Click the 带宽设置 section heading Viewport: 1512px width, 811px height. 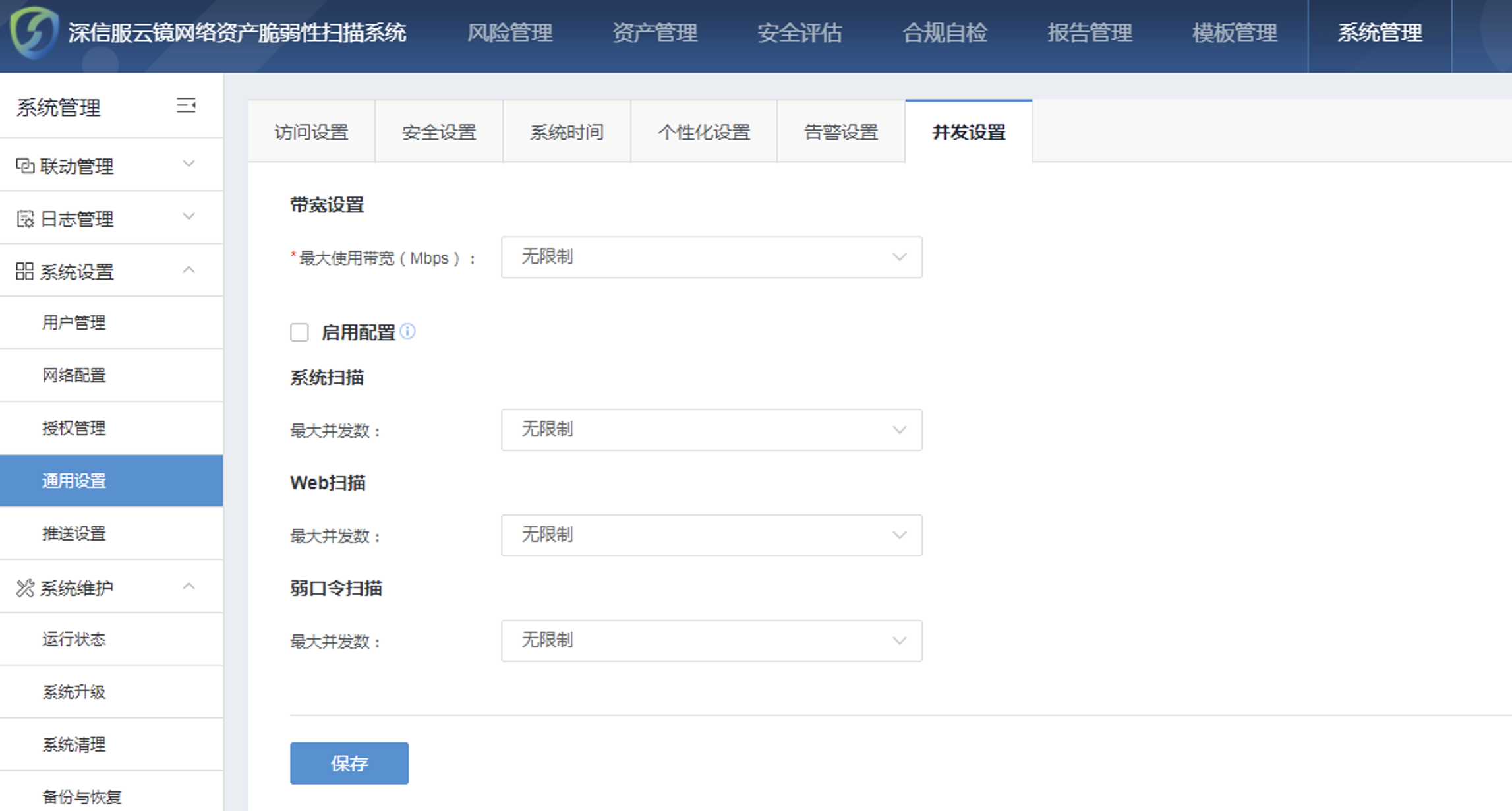click(327, 205)
